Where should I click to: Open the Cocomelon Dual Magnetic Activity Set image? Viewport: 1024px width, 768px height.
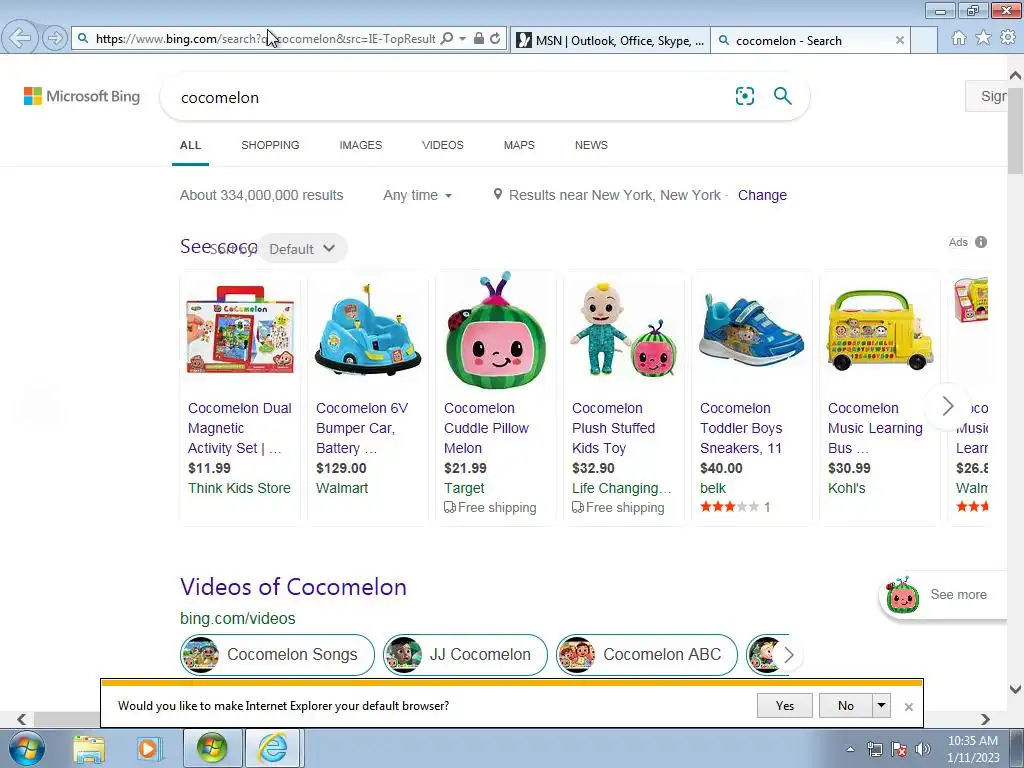pos(240,330)
